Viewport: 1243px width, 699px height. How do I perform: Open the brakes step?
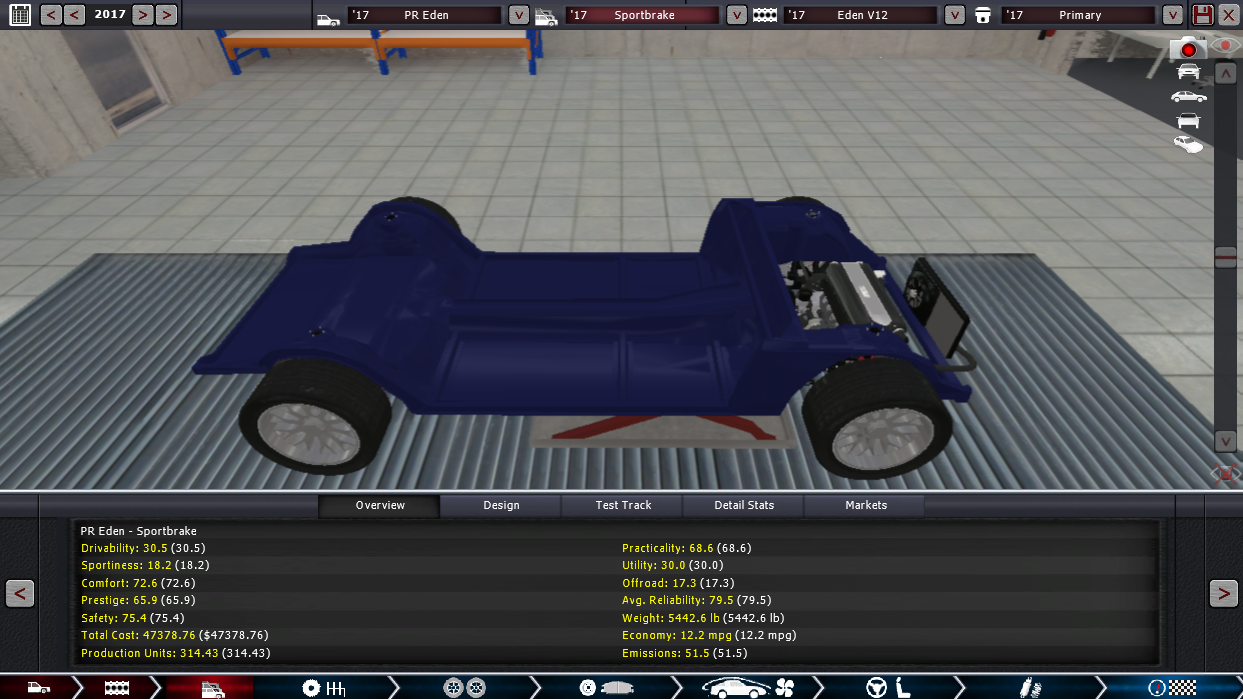pyautogui.click(x=608, y=687)
